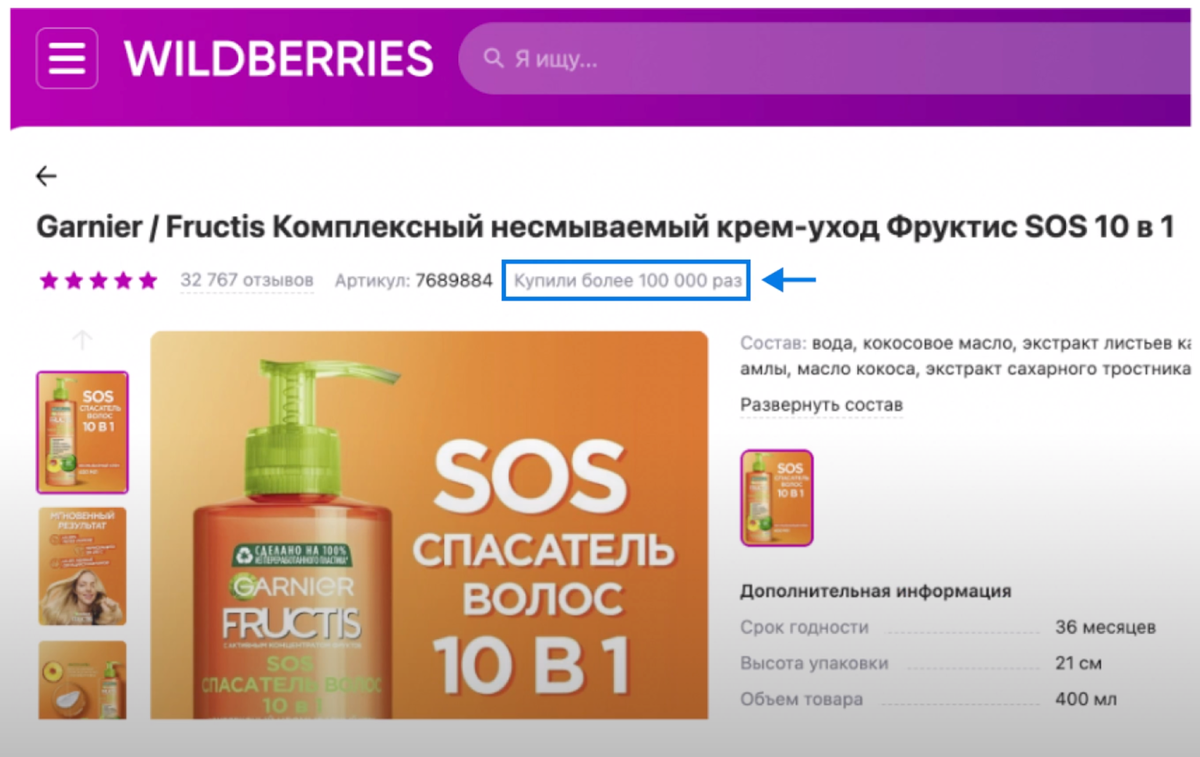The image size is (1200, 757).
Task: Go back using the left arrow
Action: point(46,177)
